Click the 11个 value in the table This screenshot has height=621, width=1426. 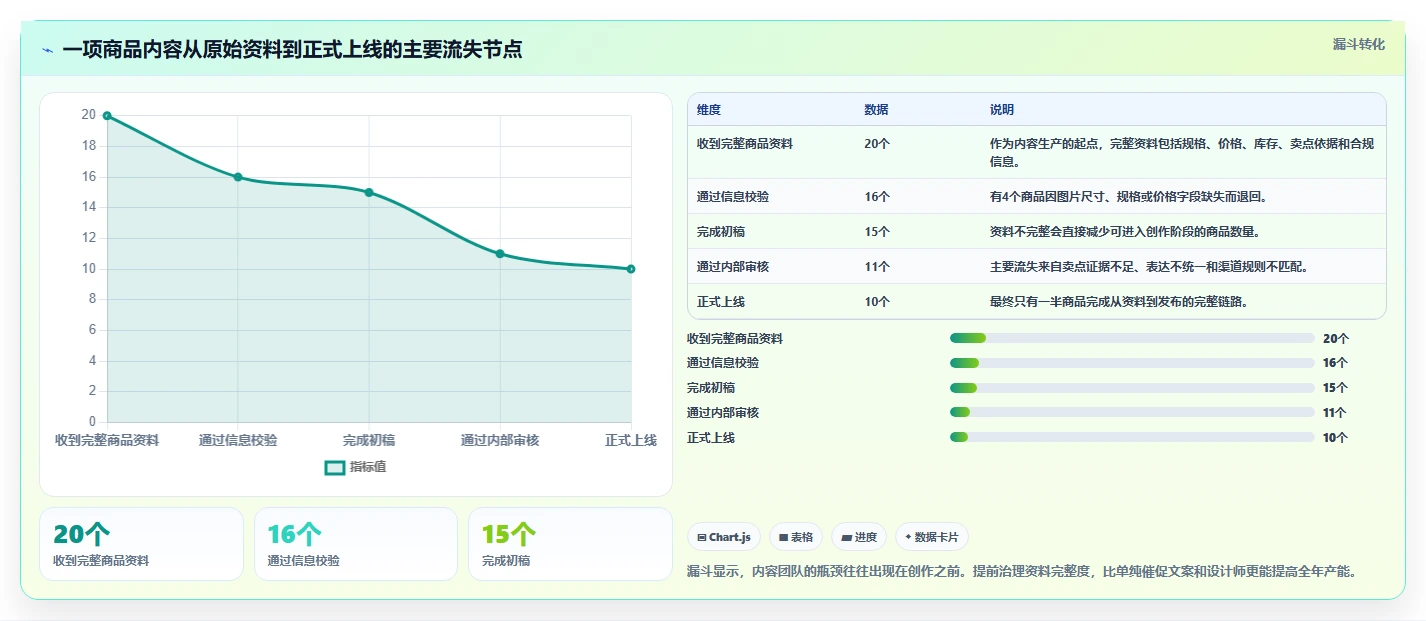coord(877,267)
